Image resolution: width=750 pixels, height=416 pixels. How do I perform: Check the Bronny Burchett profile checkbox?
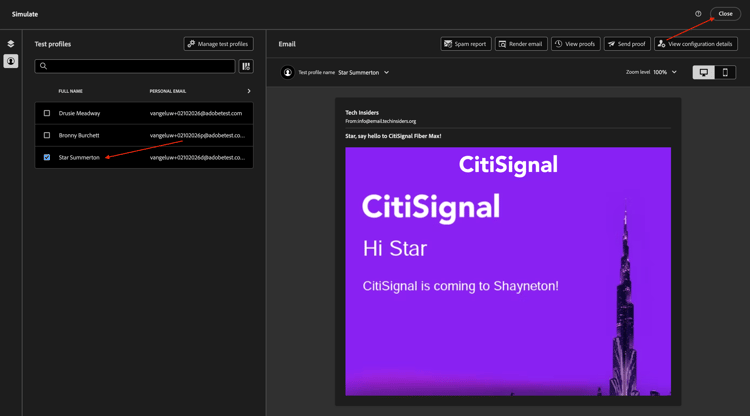pos(47,135)
